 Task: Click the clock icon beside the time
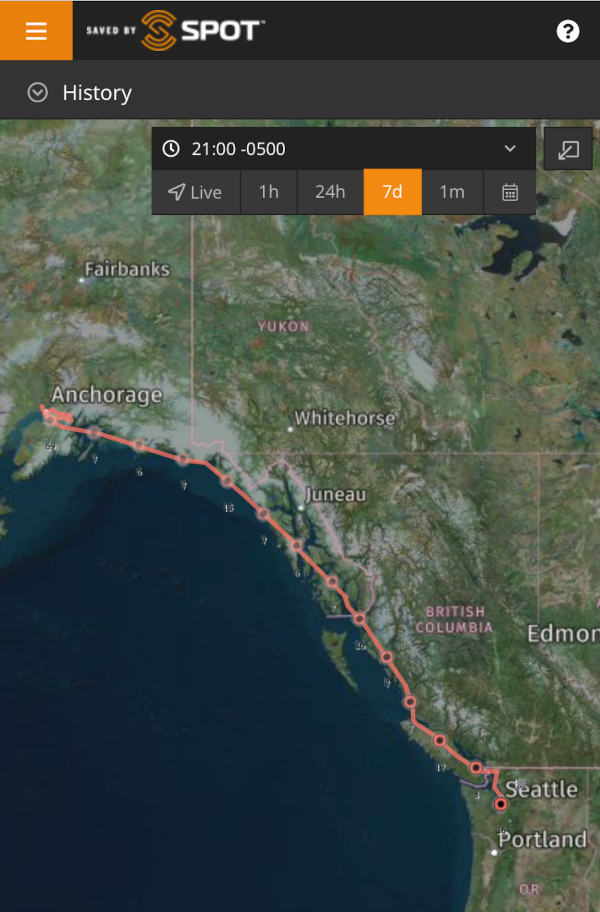point(171,148)
